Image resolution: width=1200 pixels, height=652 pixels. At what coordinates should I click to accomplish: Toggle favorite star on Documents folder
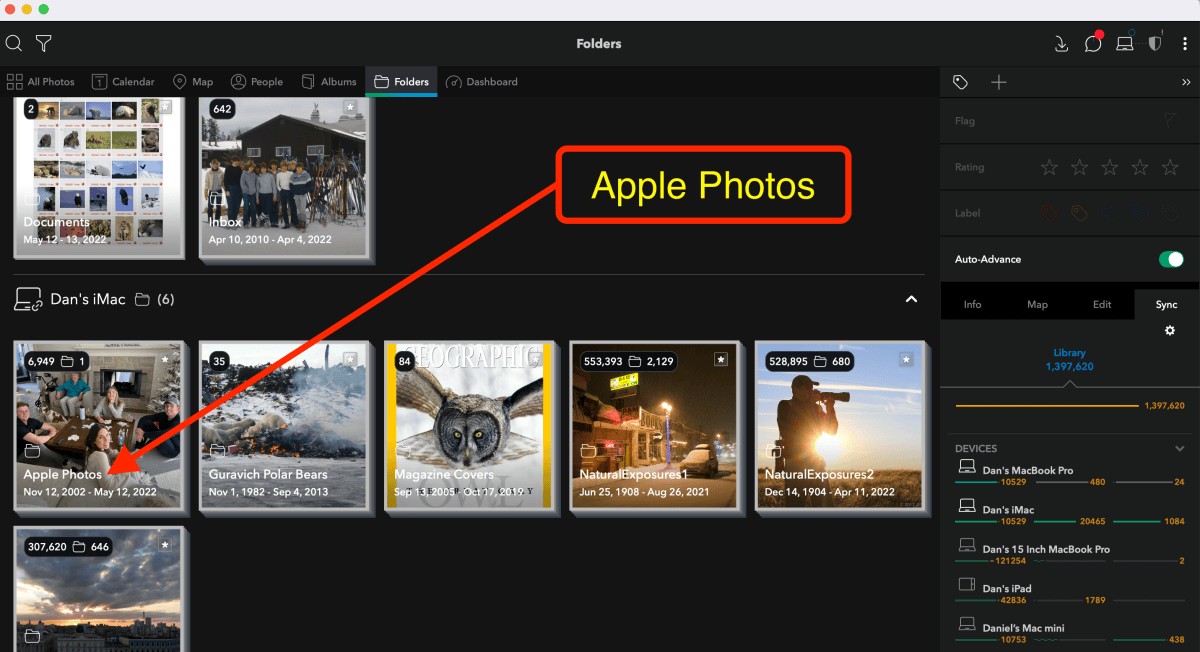pos(165,107)
